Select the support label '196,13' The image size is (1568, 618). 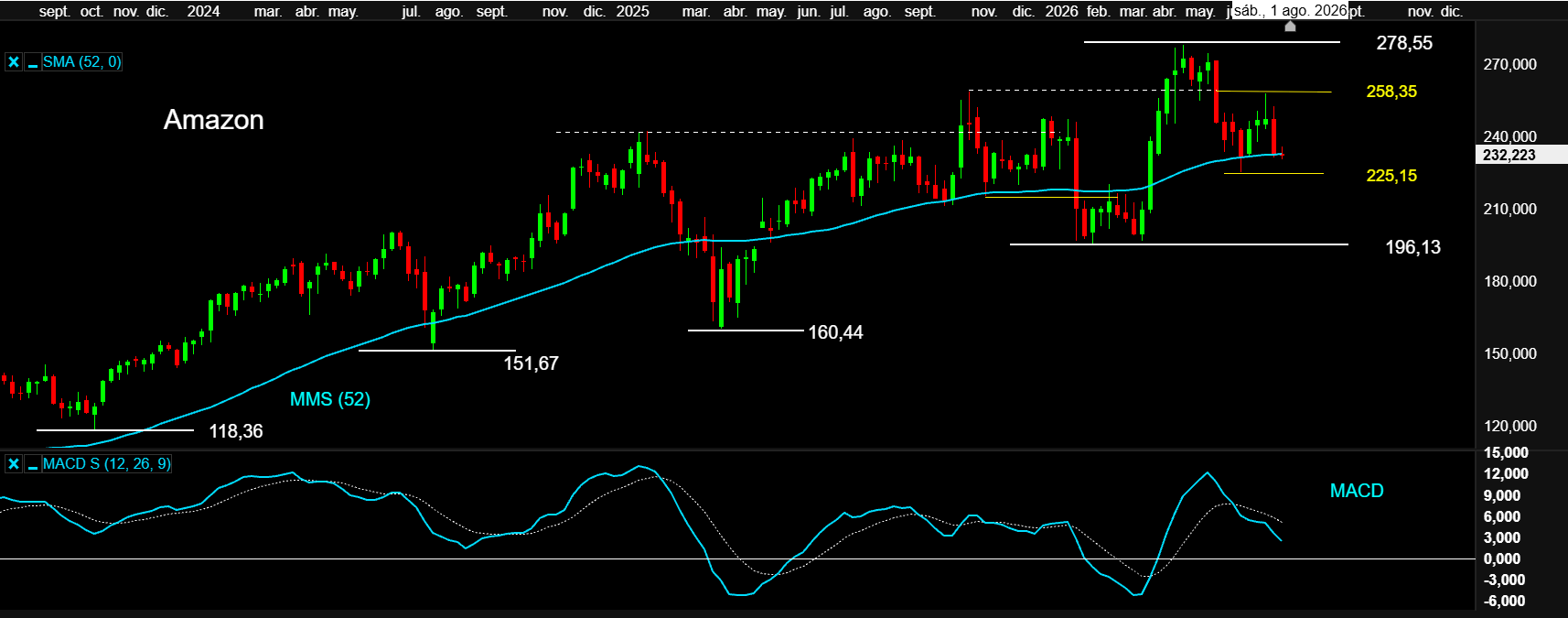(1412, 247)
